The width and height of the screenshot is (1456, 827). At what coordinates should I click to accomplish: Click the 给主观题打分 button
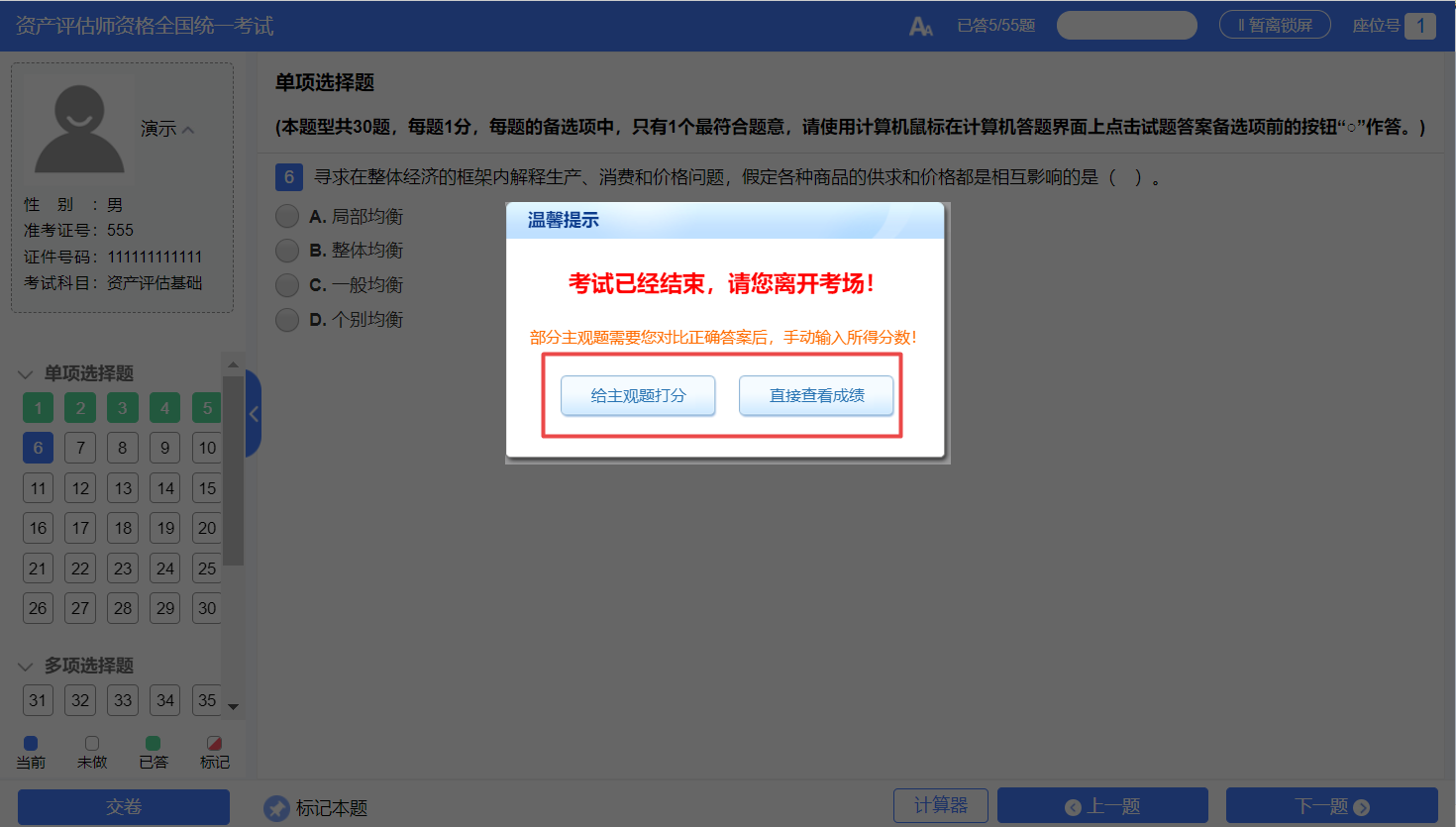coord(638,395)
